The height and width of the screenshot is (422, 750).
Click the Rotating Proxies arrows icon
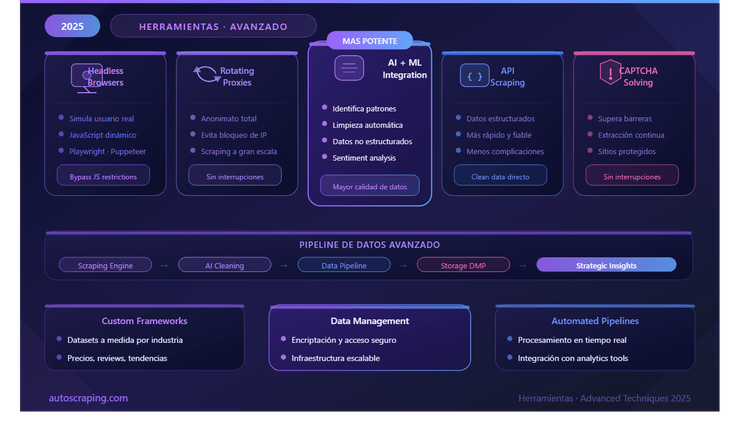point(206,74)
